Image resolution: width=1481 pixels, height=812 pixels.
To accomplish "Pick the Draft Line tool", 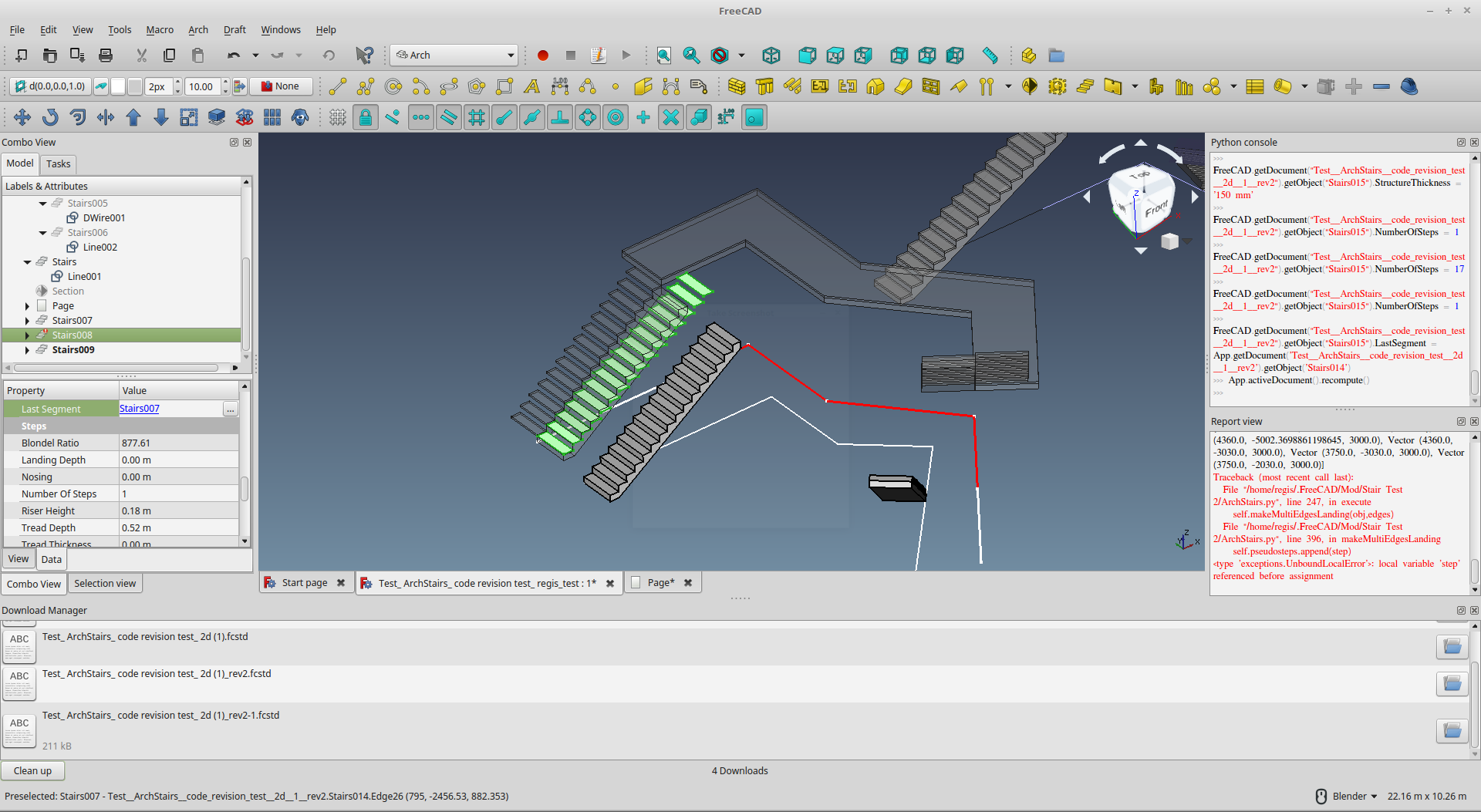I will point(338,86).
